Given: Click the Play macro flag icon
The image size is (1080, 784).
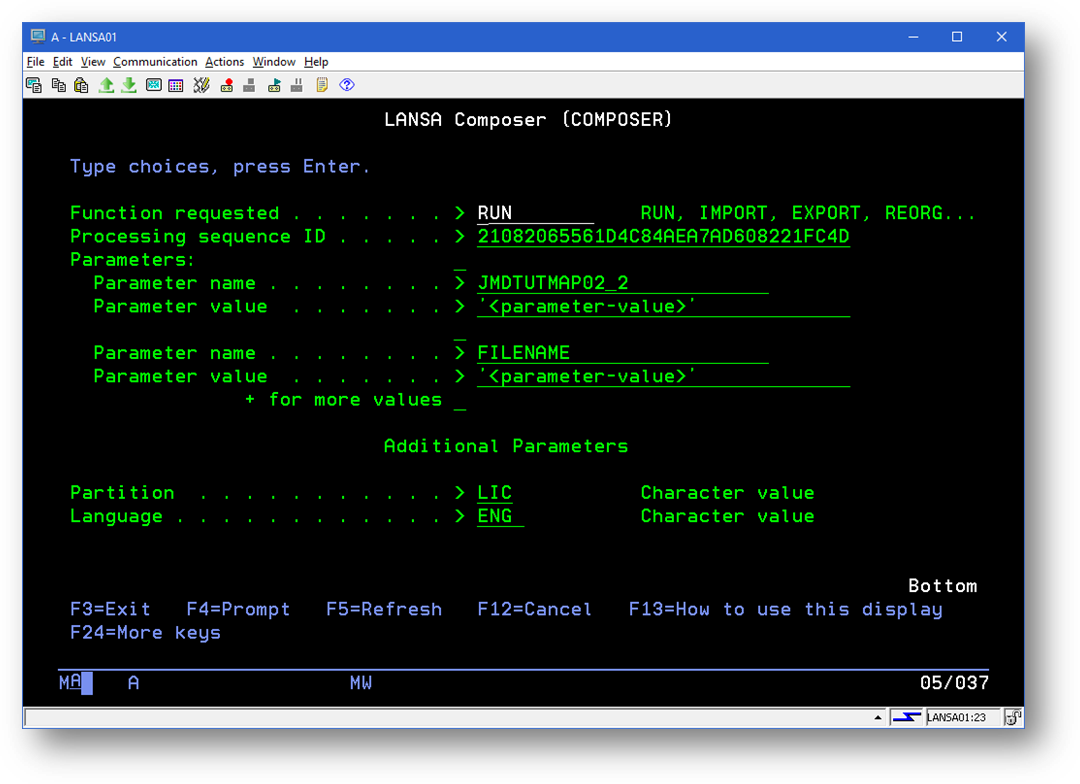Looking at the screenshot, I should click(x=274, y=85).
